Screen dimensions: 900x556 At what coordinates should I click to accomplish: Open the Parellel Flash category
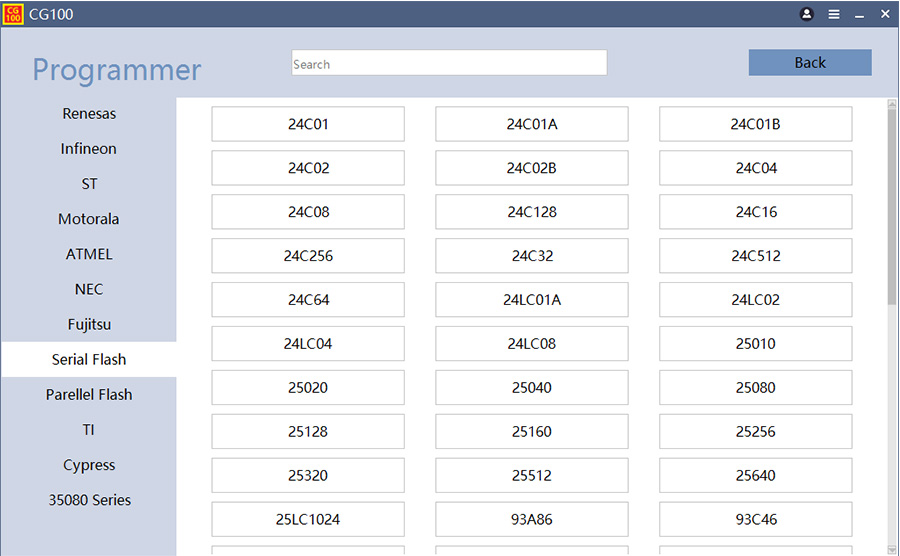pyautogui.click(x=89, y=395)
